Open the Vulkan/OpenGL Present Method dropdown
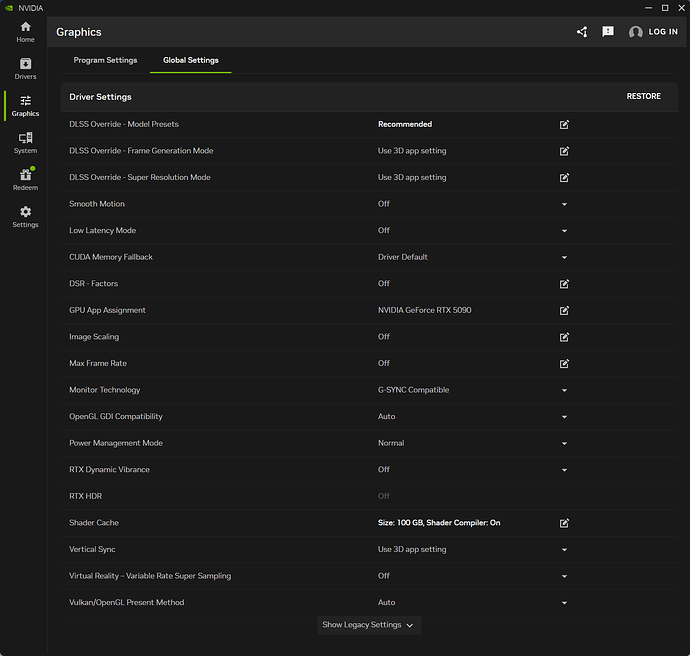Viewport: 690px width, 656px height. point(564,603)
